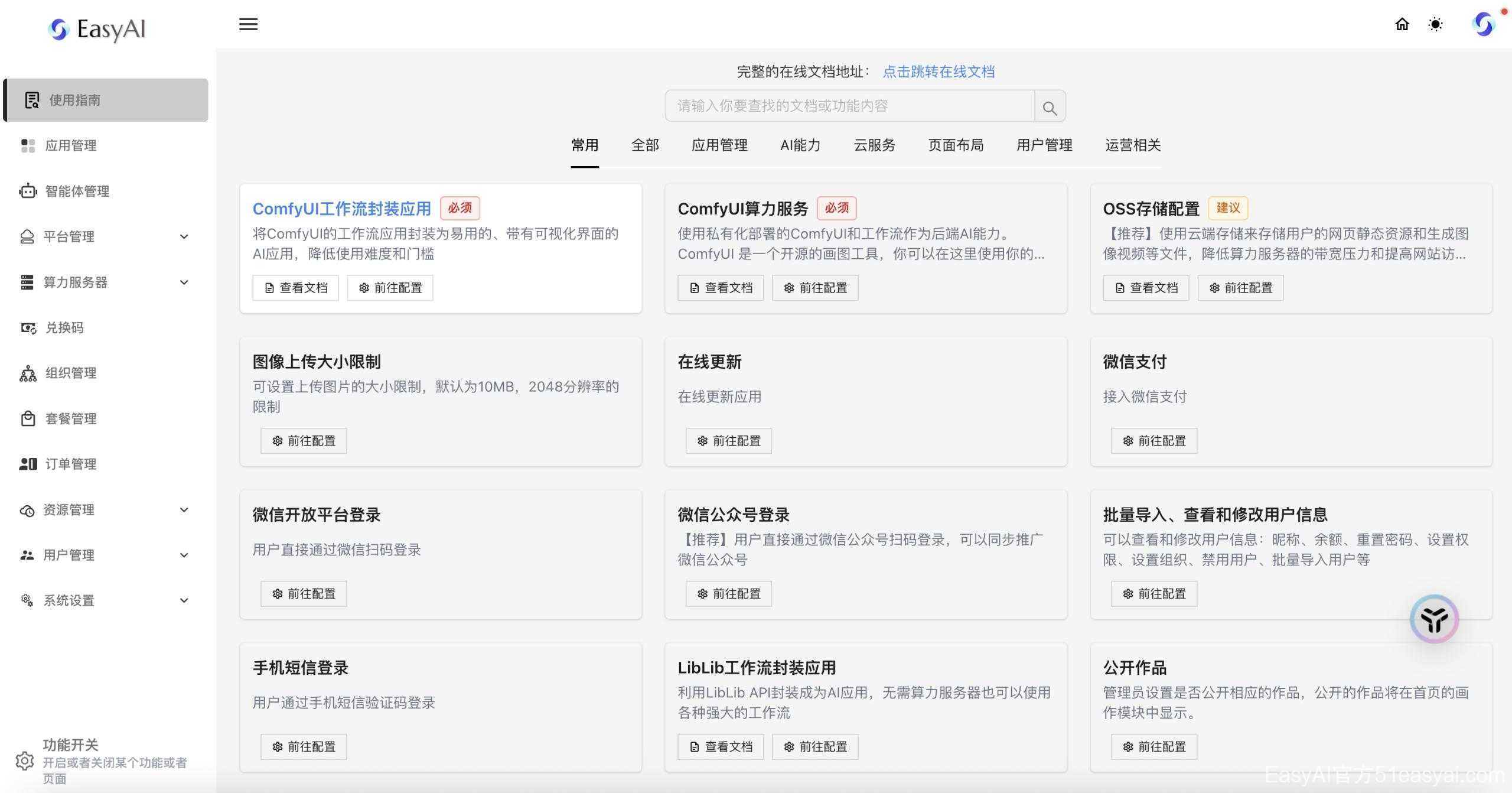Go to config for 手机短信登录
Viewport: 1512px width, 793px height.
pos(304,747)
